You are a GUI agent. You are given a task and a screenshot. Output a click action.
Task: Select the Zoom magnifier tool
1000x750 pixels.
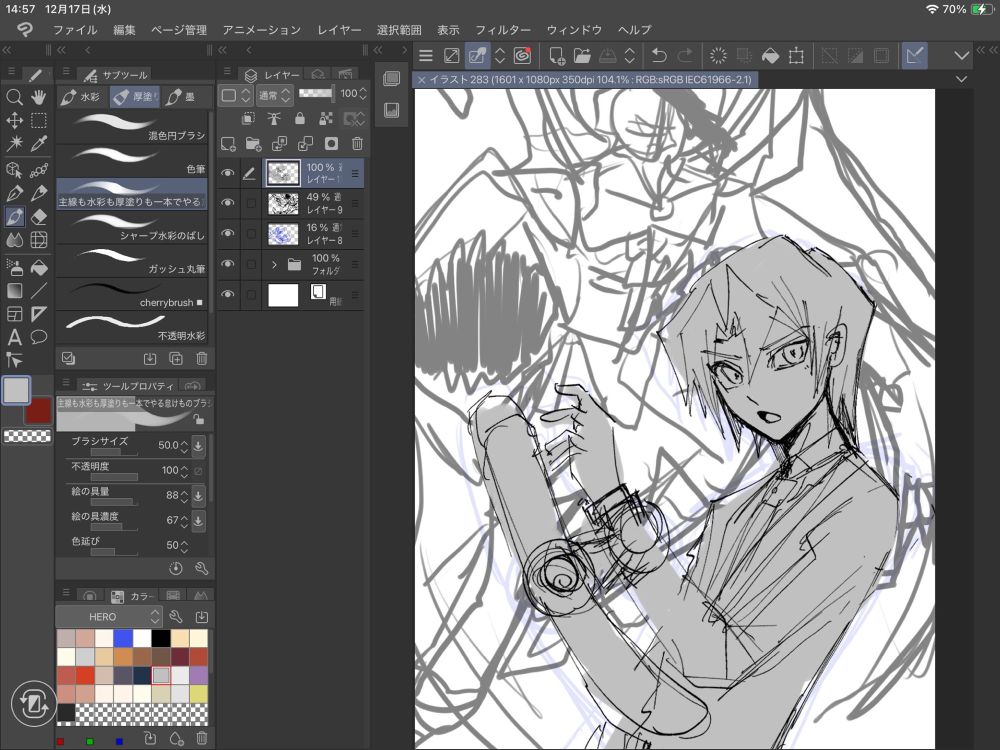click(x=14, y=97)
